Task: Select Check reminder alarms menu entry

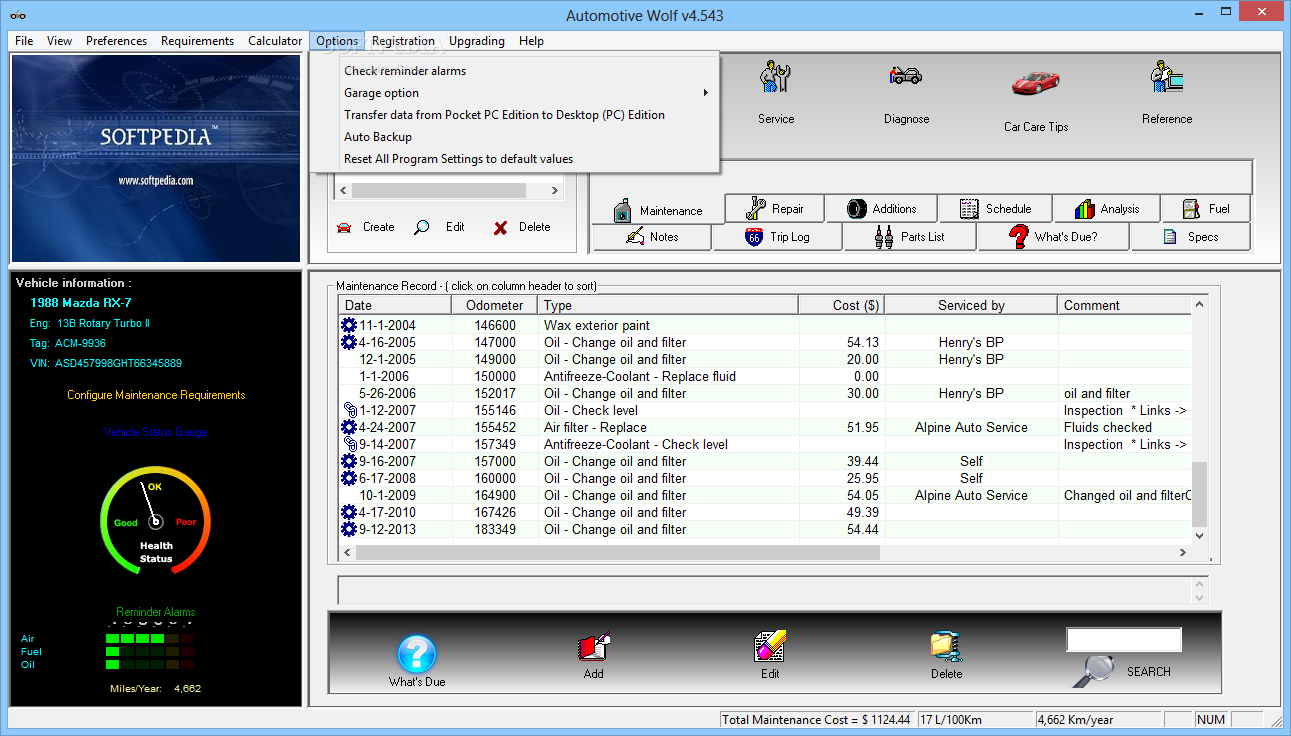Action: tap(514, 71)
